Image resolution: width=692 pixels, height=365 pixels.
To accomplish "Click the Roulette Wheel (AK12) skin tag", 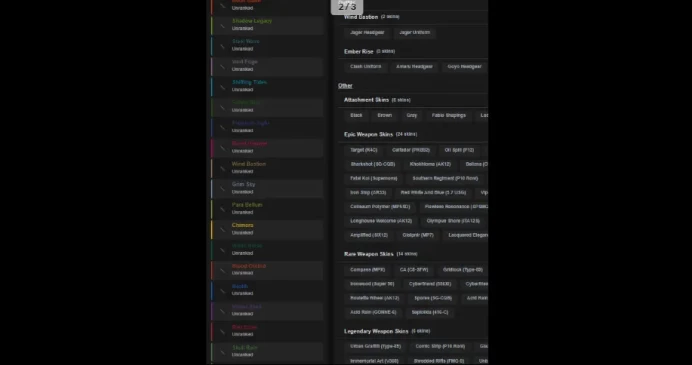I will tap(374, 298).
